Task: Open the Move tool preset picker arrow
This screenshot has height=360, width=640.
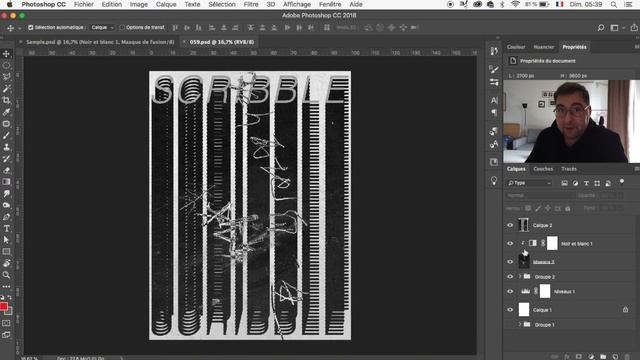Action: [x=19, y=28]
